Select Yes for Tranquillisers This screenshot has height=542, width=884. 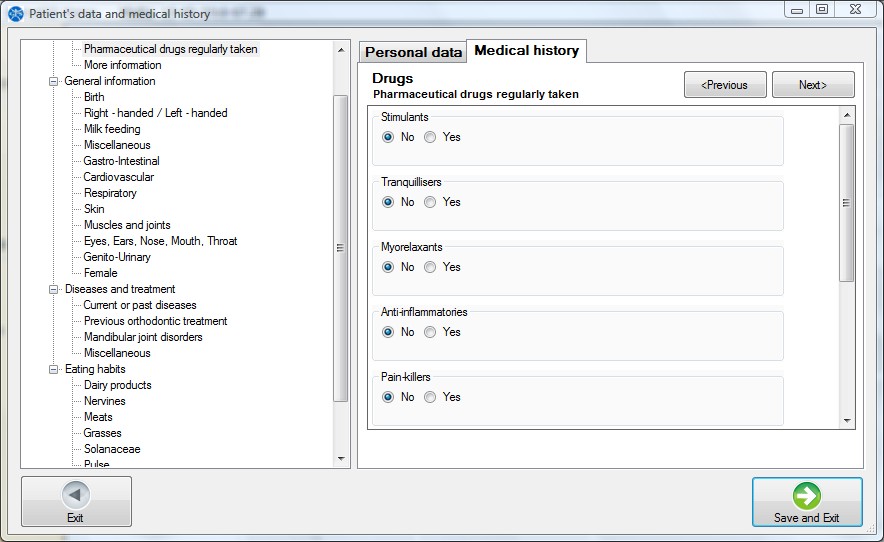tap(430, 202)
